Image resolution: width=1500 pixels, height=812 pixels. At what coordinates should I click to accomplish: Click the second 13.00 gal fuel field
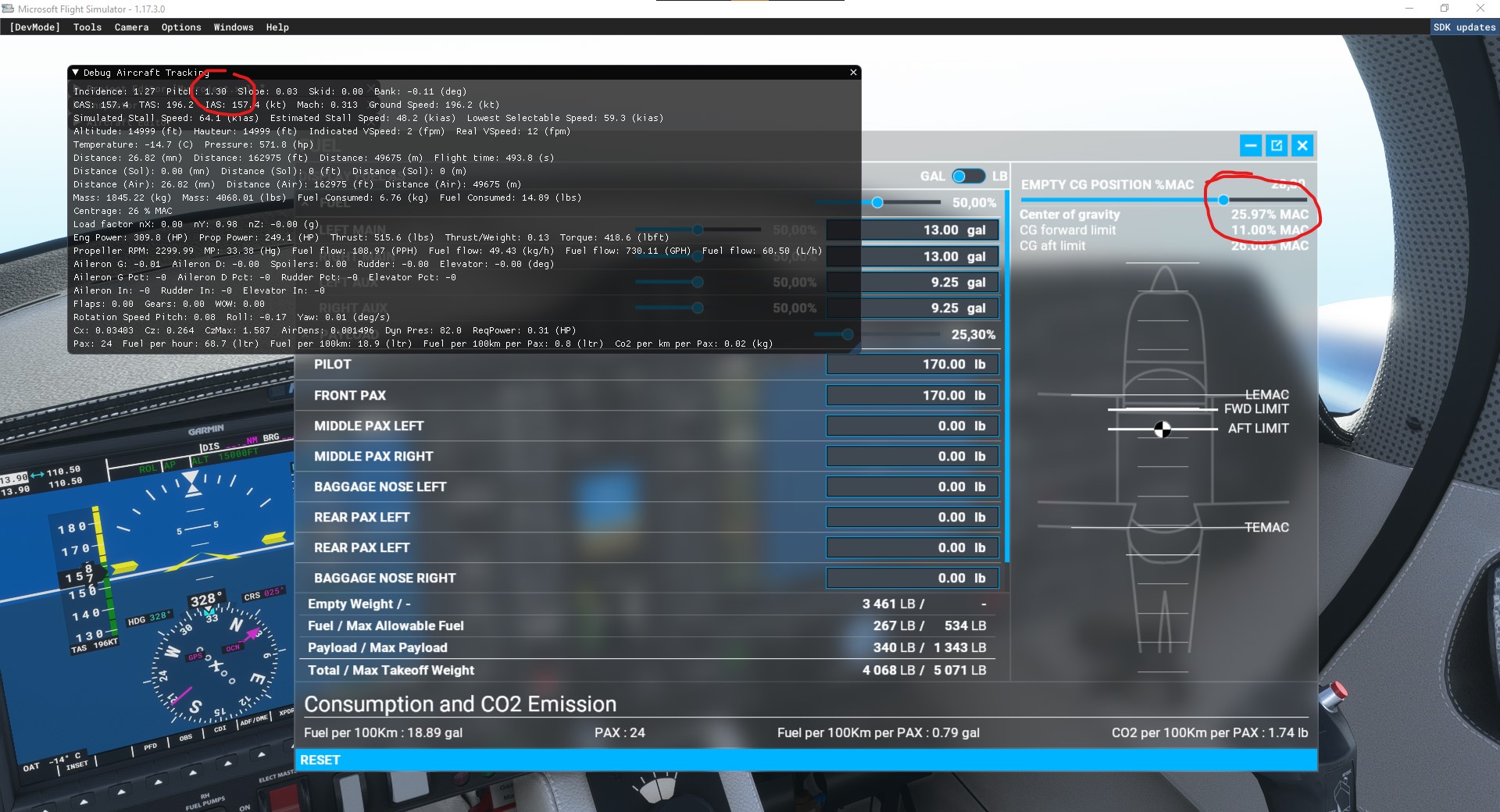[912, 257]
